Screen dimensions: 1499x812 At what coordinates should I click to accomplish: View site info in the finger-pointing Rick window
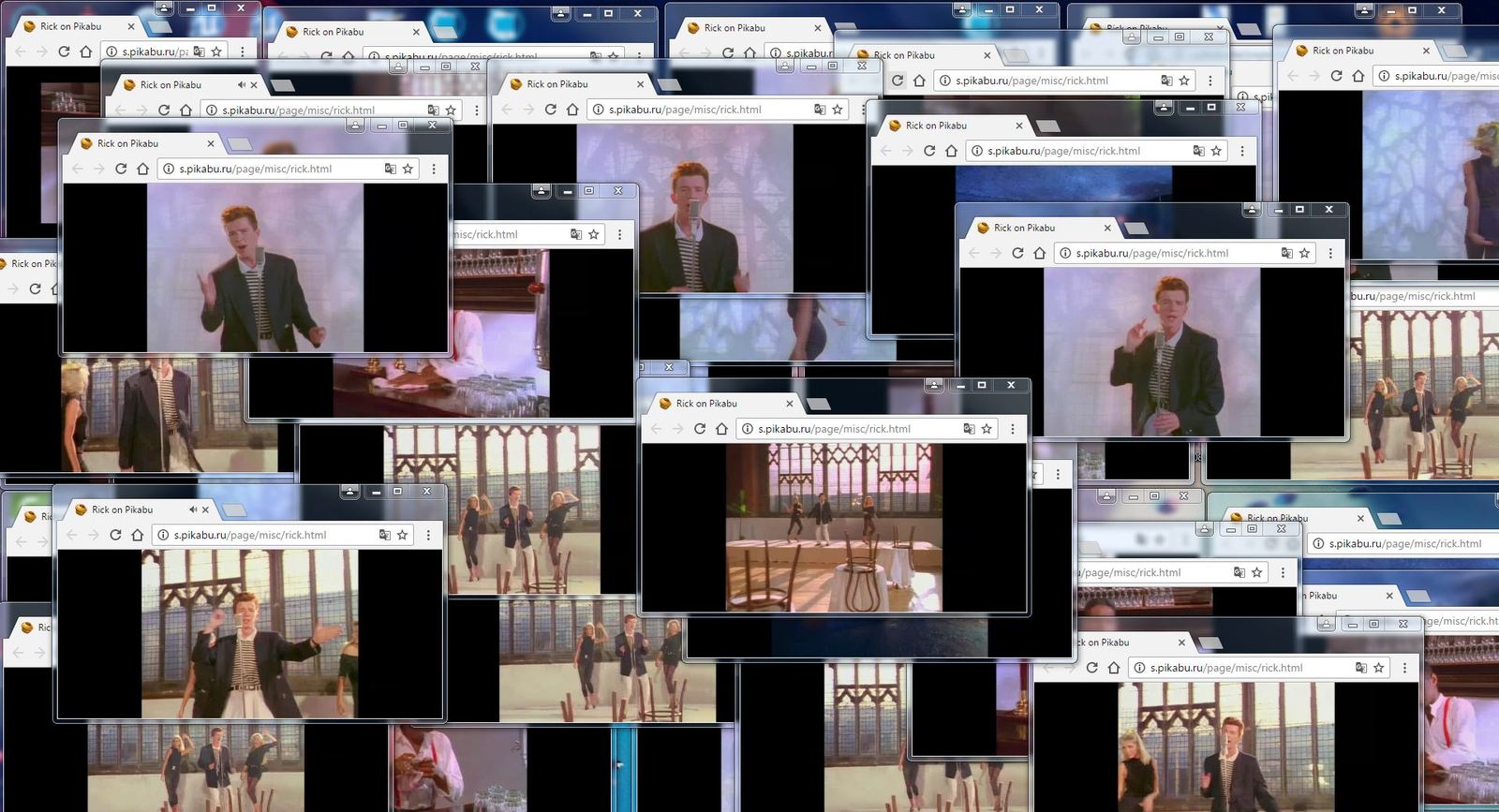point(1065,253)
